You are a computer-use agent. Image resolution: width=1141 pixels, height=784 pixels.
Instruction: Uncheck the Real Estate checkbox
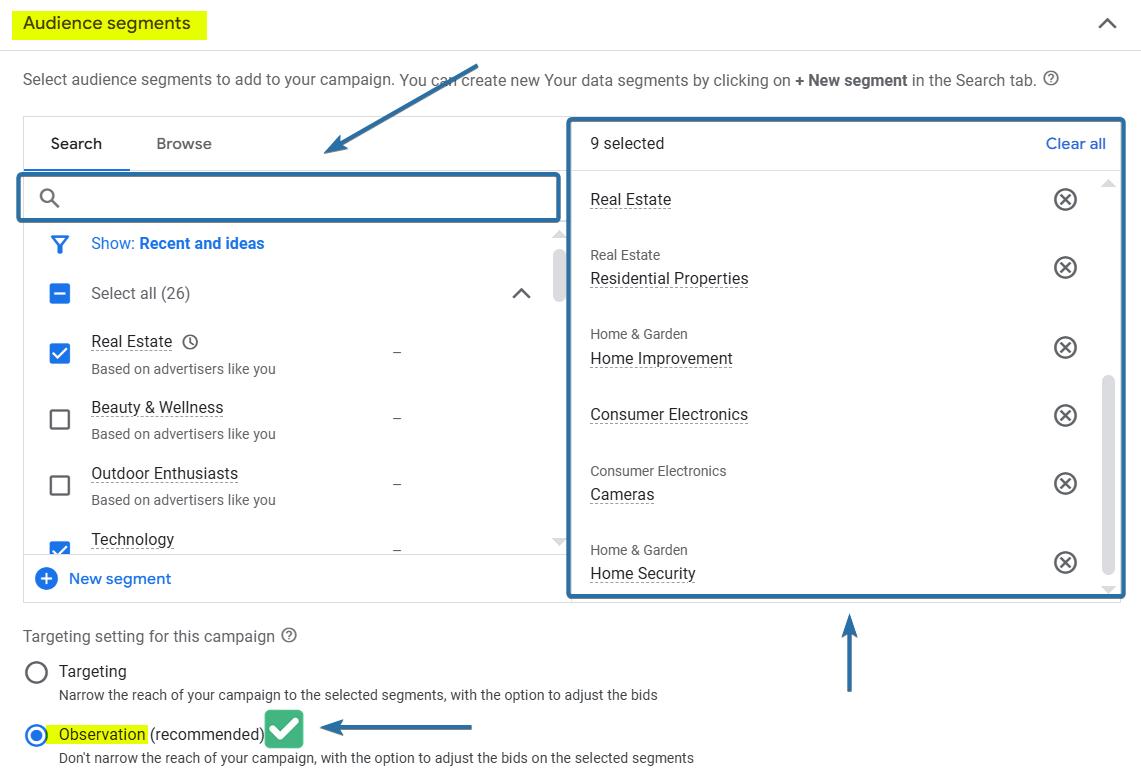(x=60, y=353)
